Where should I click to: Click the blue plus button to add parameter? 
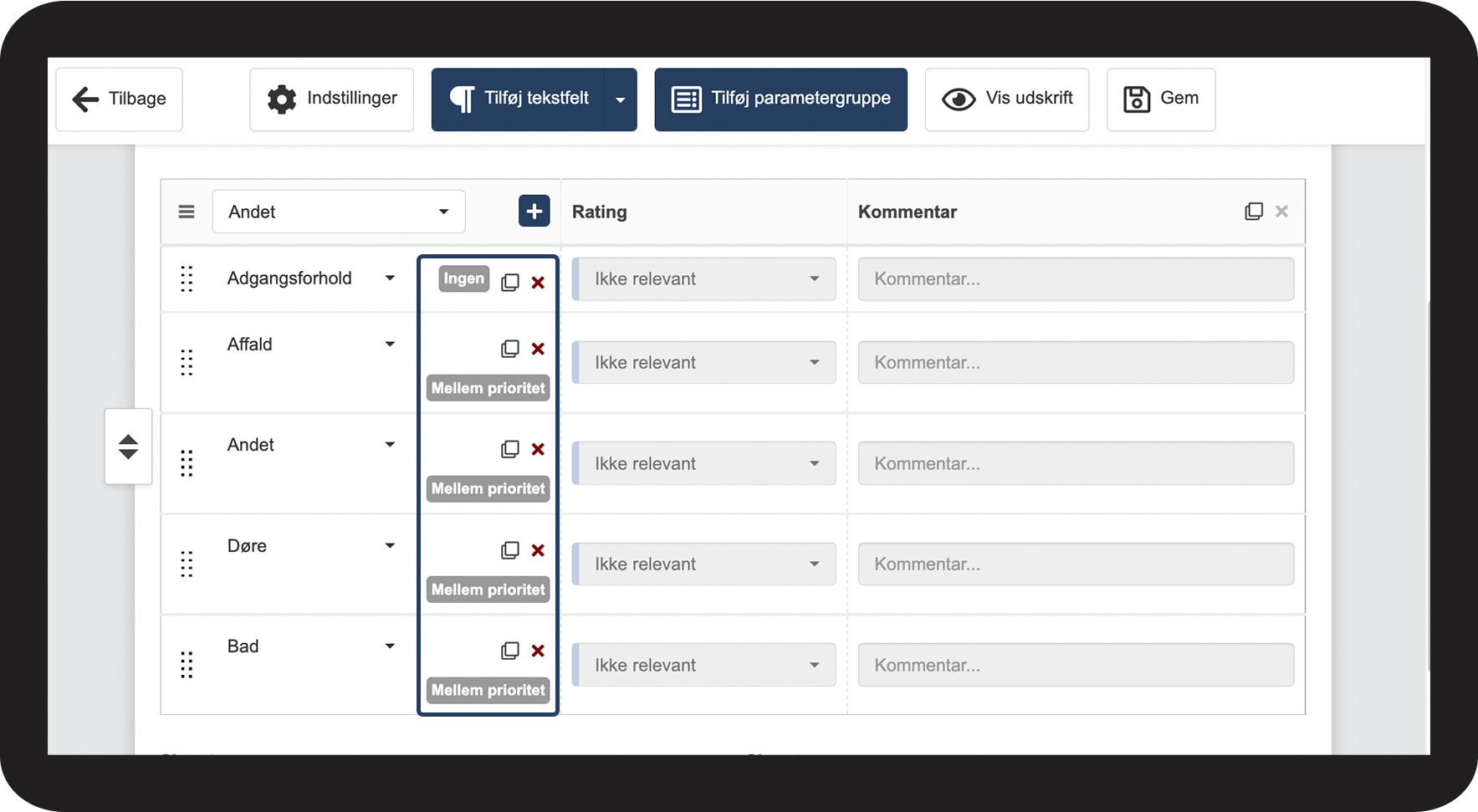point(534,212)
